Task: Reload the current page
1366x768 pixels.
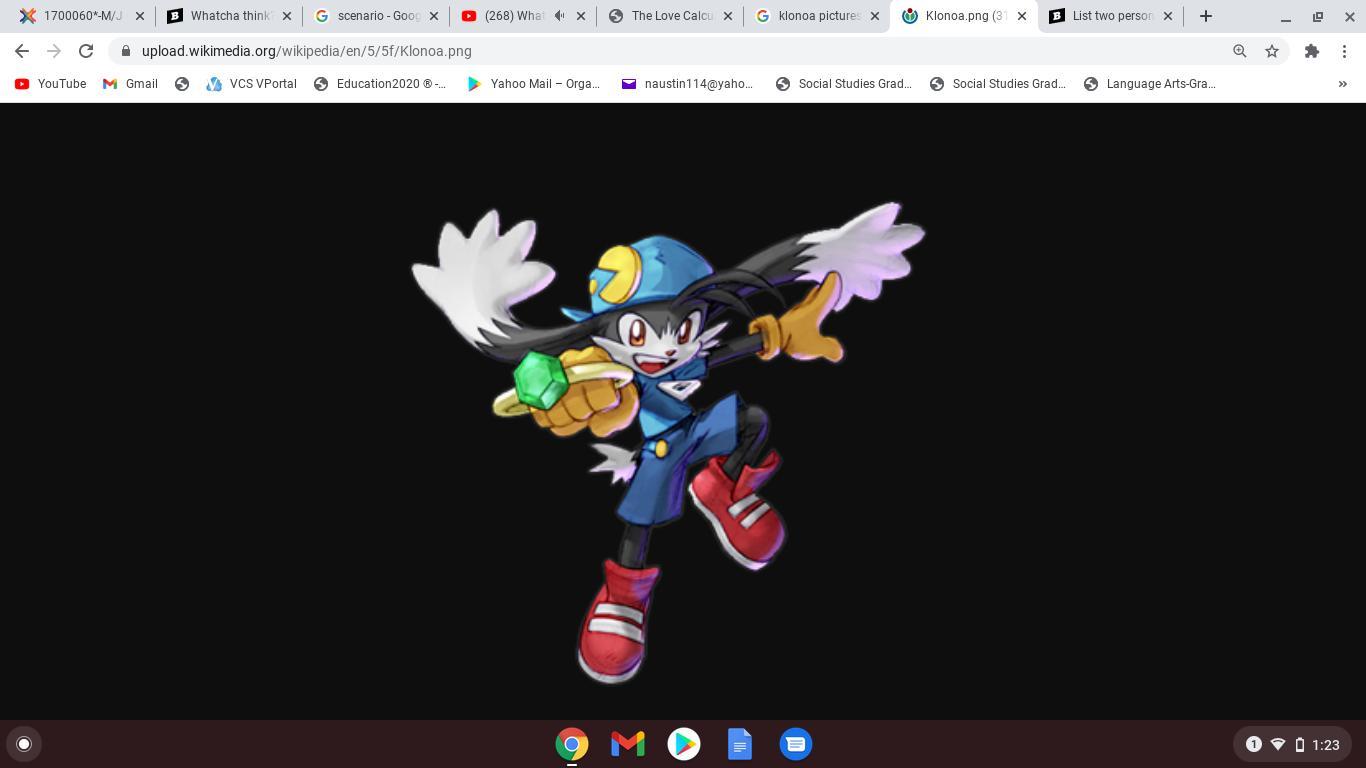Action: (x=86, y=51)
